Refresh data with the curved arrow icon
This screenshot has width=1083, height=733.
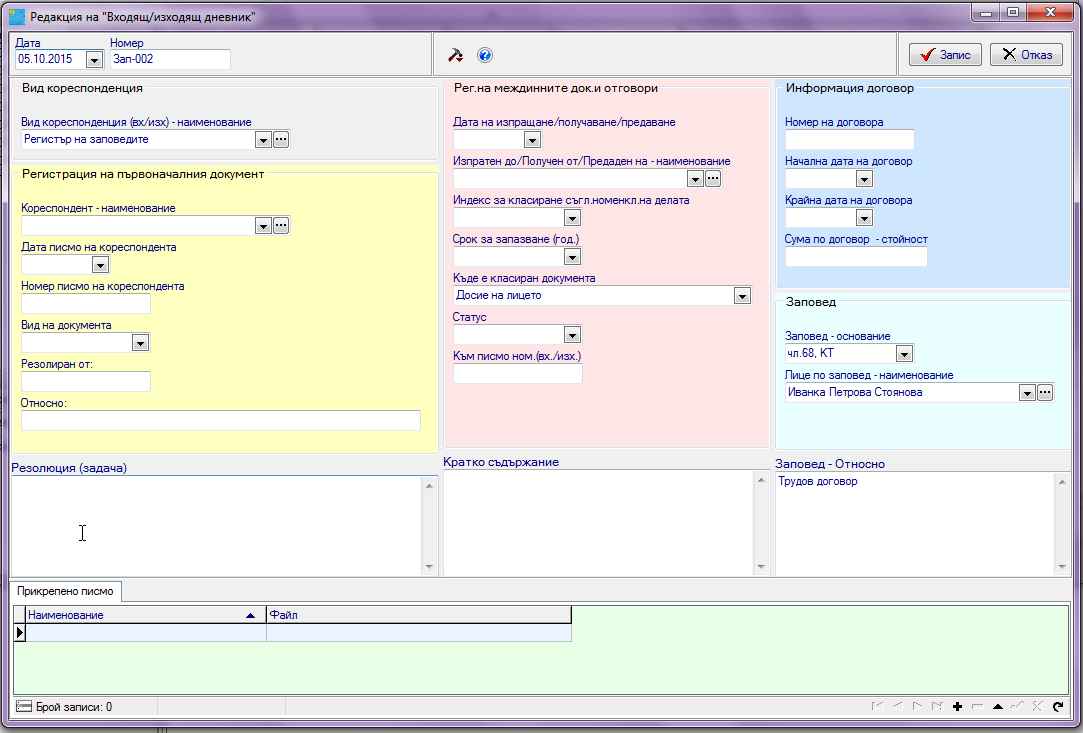tap(1057, 706)
